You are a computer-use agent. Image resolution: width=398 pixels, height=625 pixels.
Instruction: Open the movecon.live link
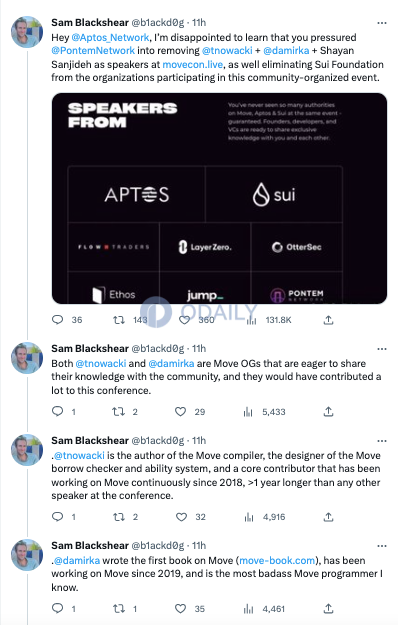click(x=192, y=64)
